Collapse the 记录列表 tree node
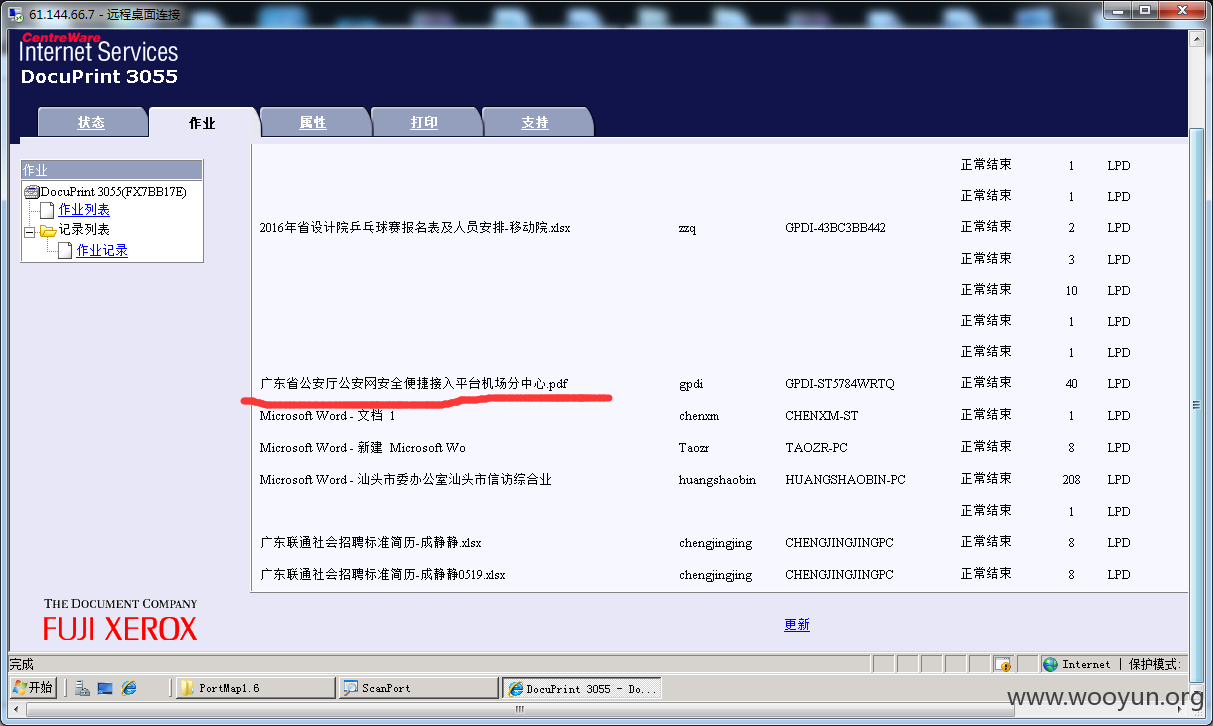Image resolution: width=1213 pixels, height=726 pixels. pos(30,231)
